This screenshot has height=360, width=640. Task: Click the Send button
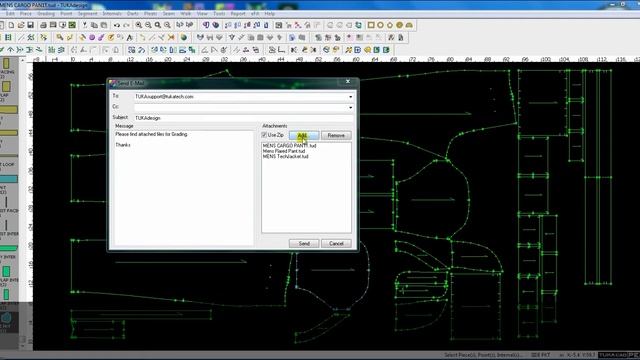pos(304,243)
